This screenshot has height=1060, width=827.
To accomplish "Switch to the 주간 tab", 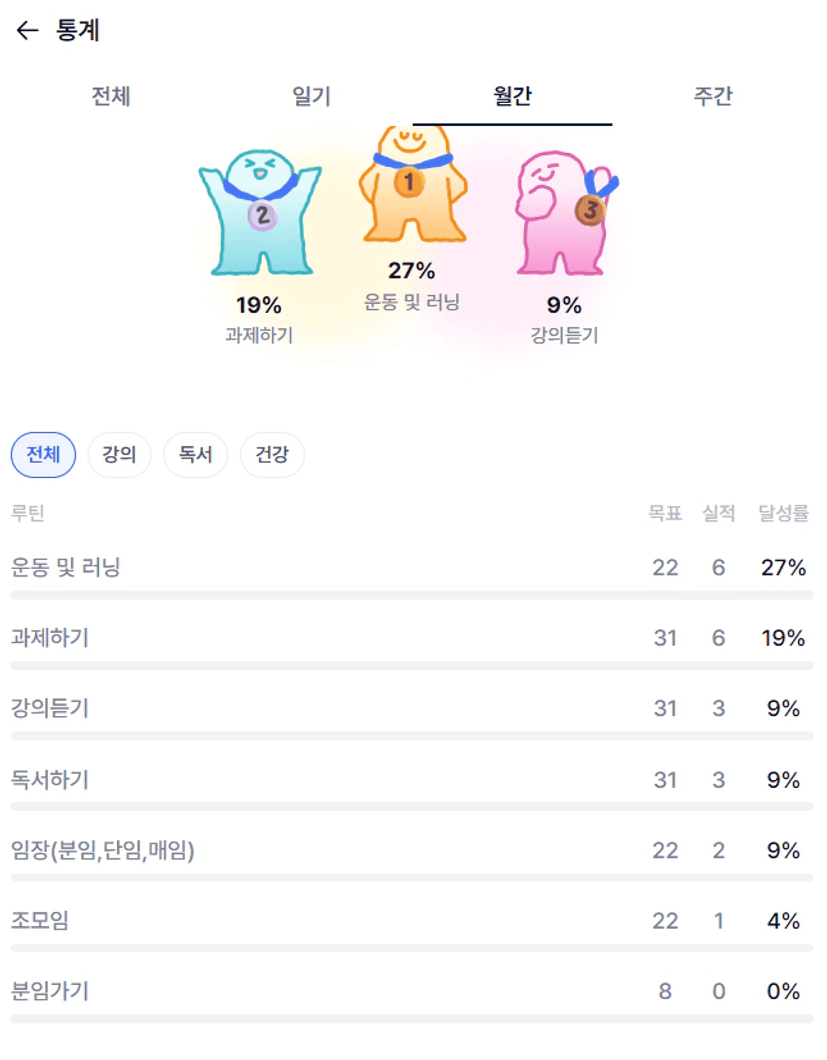I will [713, 97].
